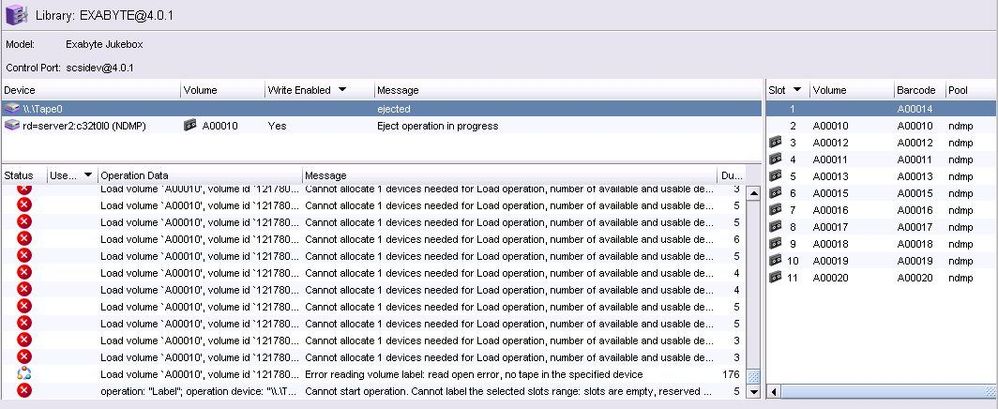Sort slots by Pool column header
The width and height of the screenshot is (998, 409).
click(x=971, y=90)
